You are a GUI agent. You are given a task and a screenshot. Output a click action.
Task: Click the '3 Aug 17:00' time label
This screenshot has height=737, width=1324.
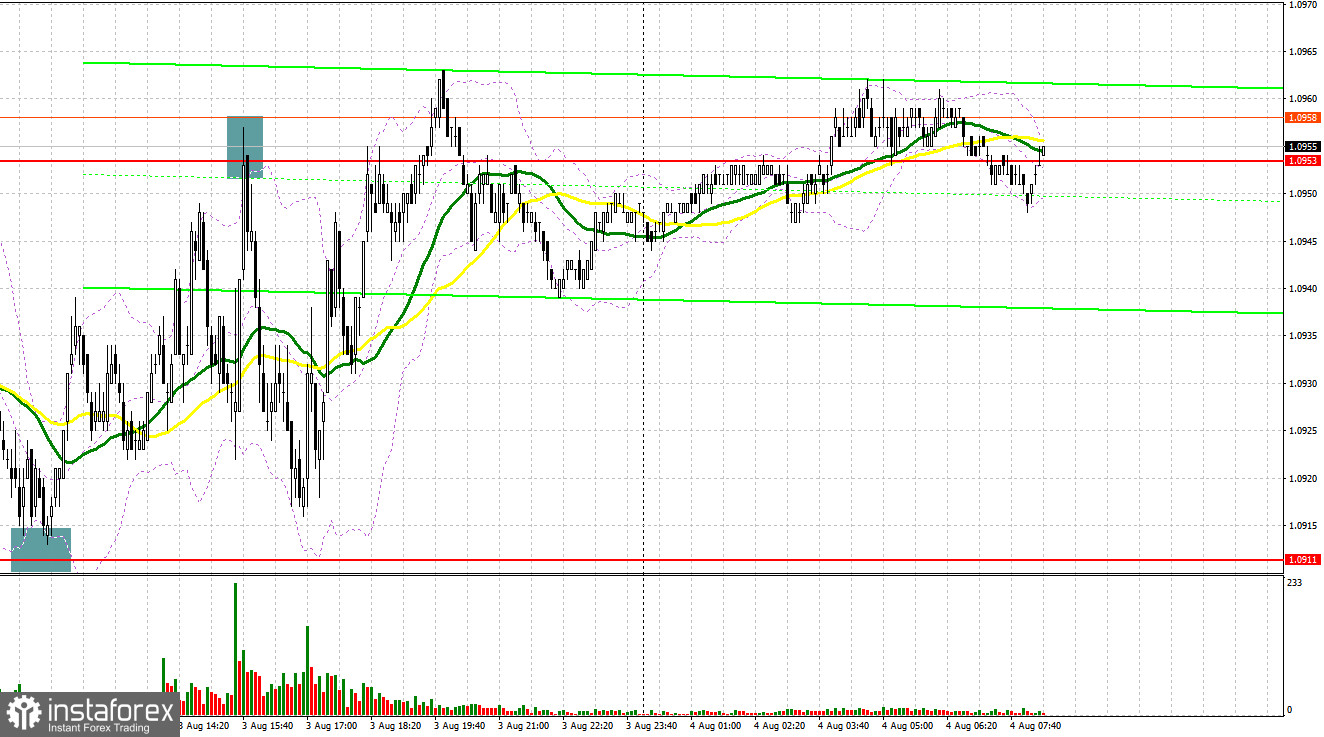coord(334,724)
